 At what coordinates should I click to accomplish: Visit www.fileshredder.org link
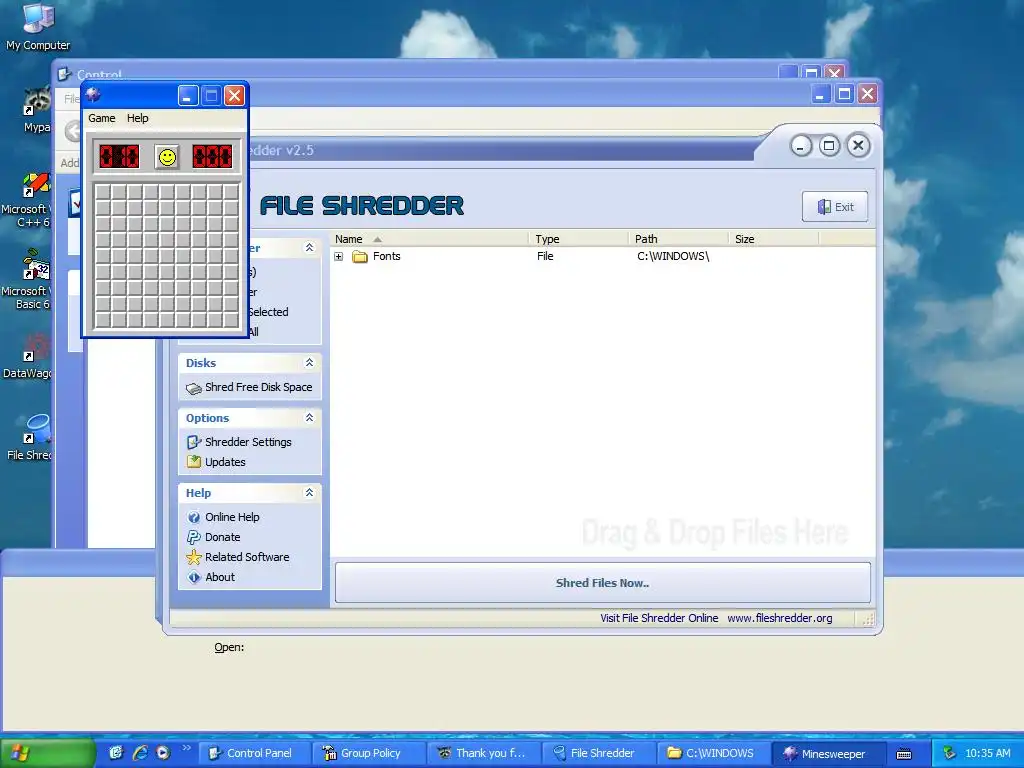[780, 618]
